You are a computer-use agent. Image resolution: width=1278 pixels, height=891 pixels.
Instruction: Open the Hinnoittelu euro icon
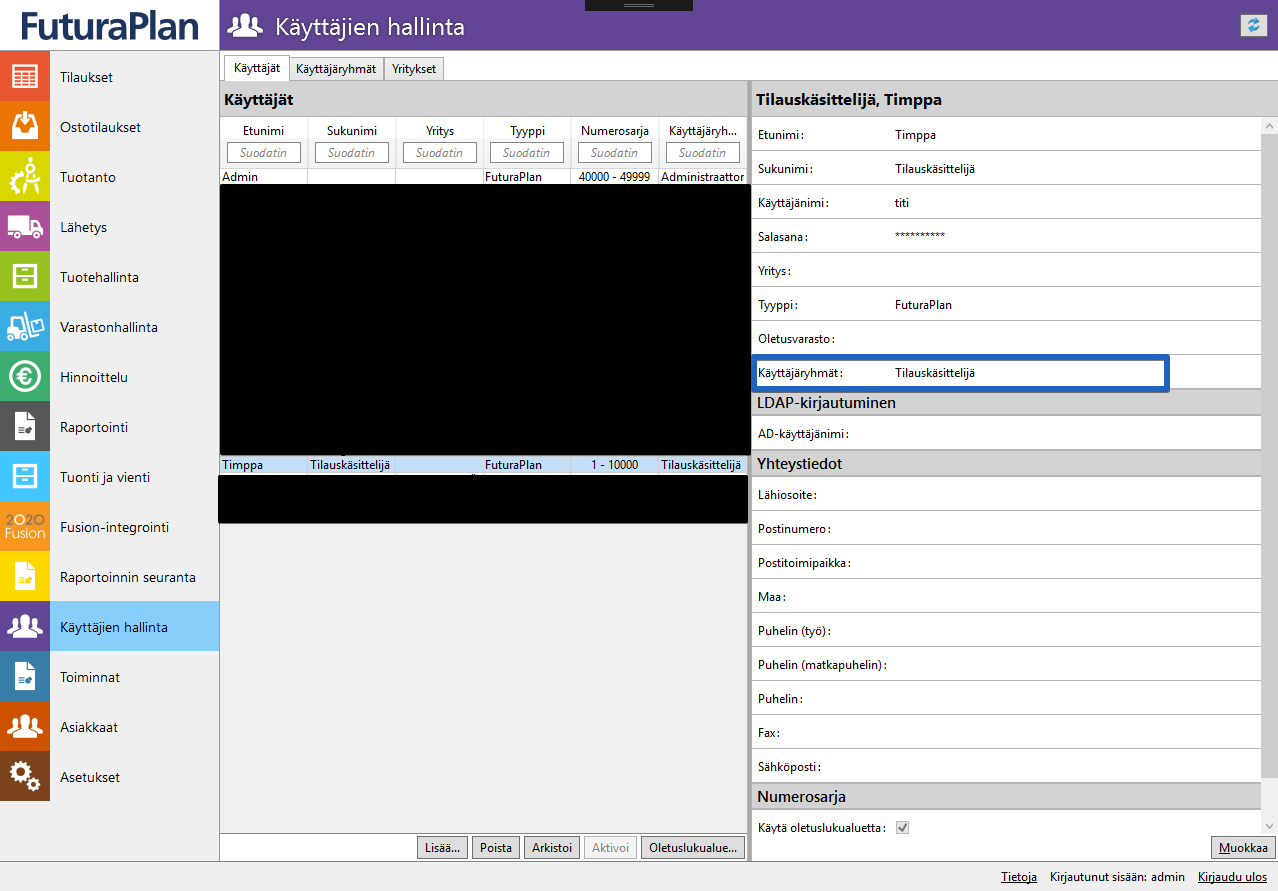coord(25,377)
